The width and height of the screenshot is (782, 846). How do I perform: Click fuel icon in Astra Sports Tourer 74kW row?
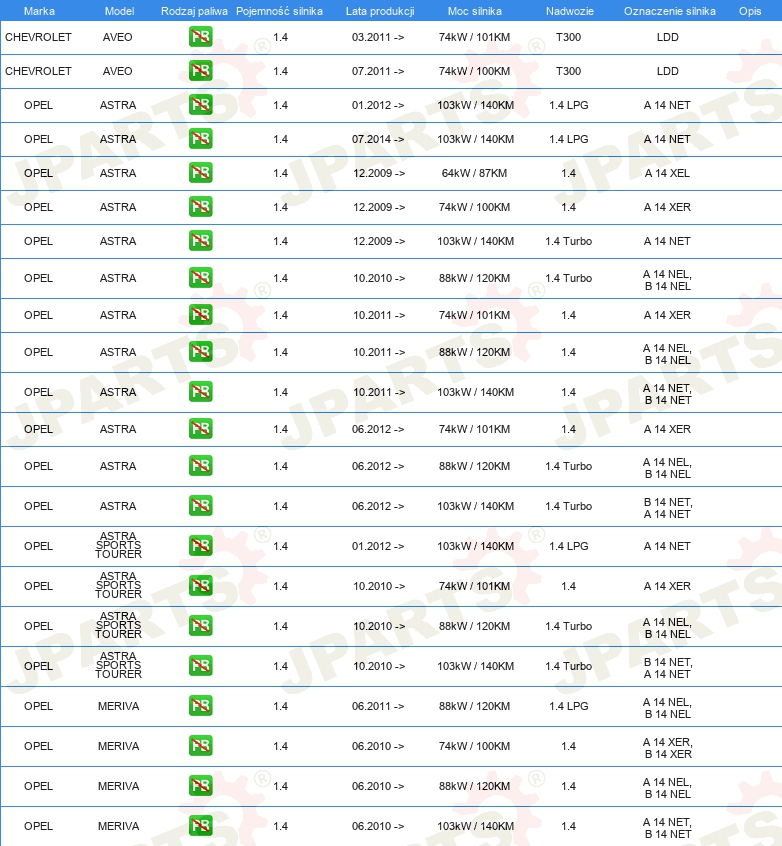[x=200, y=586]
